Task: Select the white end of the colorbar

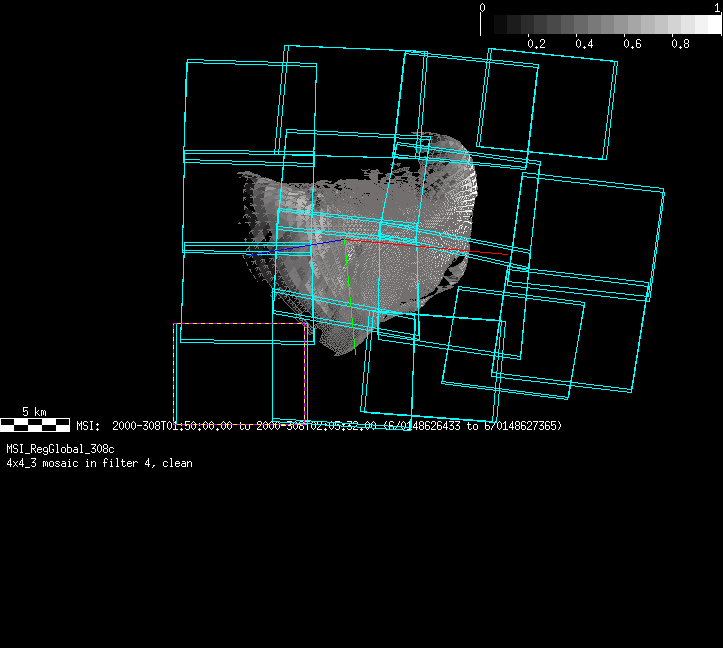Action: [710, 25]
